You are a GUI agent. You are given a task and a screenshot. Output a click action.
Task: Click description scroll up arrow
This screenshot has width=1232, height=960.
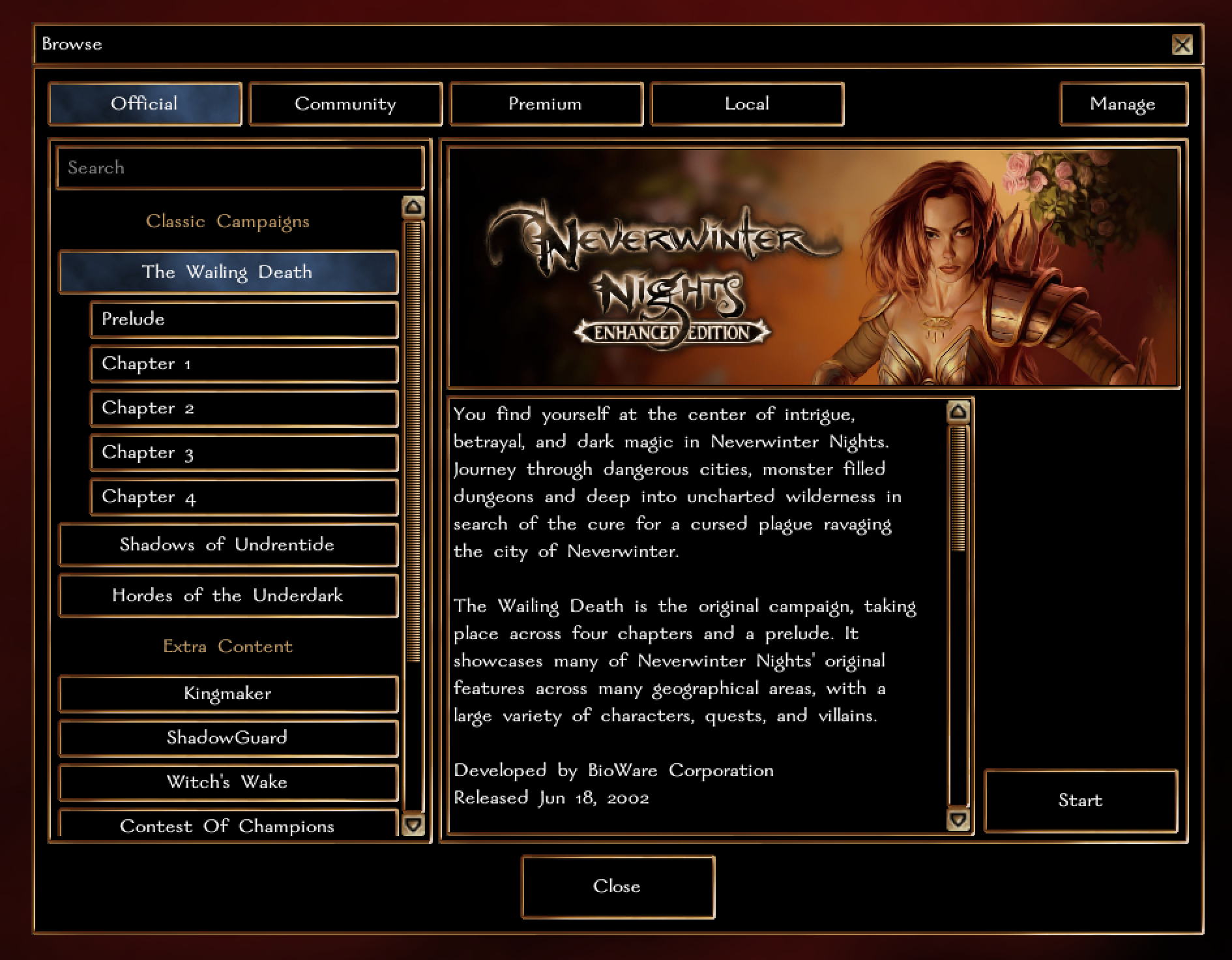pos(958,412)
